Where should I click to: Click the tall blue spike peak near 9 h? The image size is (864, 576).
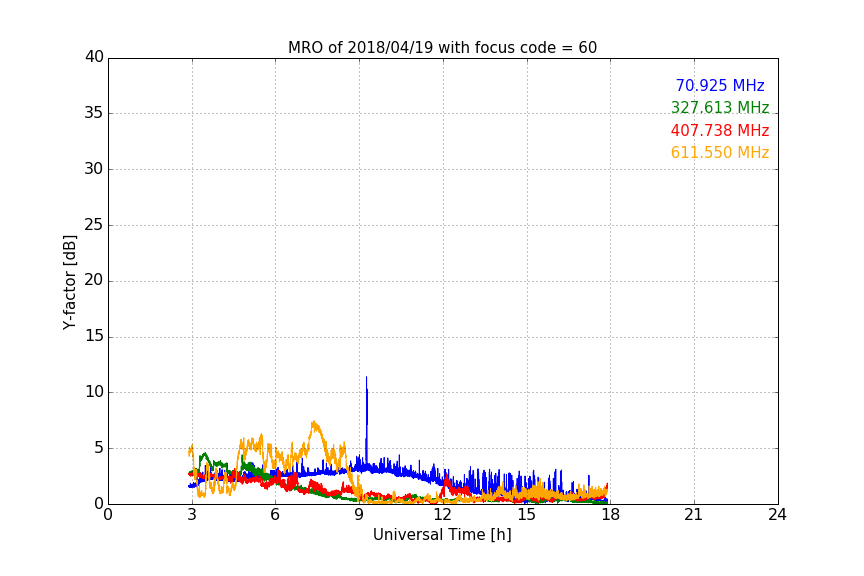[x=366, y=378]
